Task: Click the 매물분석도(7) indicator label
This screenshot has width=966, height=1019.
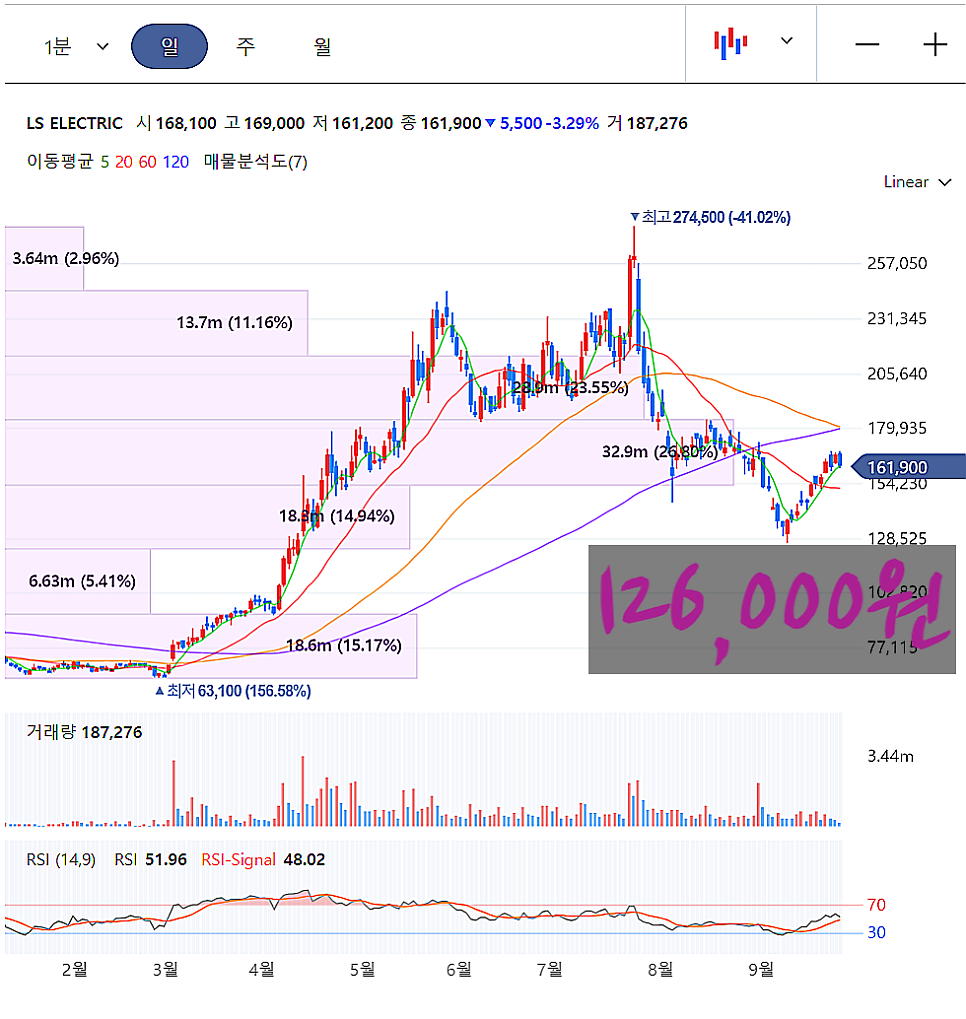Action: pyautogui.click(x=255, y=162)
